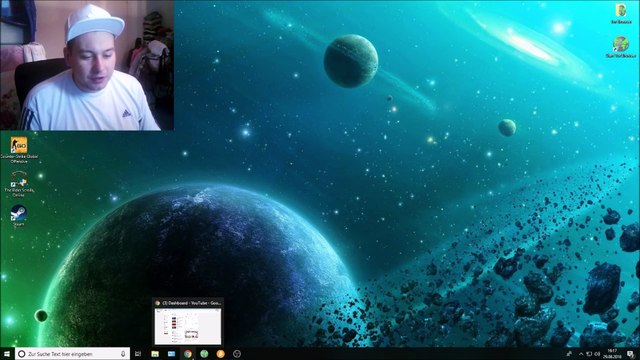This screenshot has height=360, width=640.
Task: Open the Action Center notification icon
Action: (631, 354)
